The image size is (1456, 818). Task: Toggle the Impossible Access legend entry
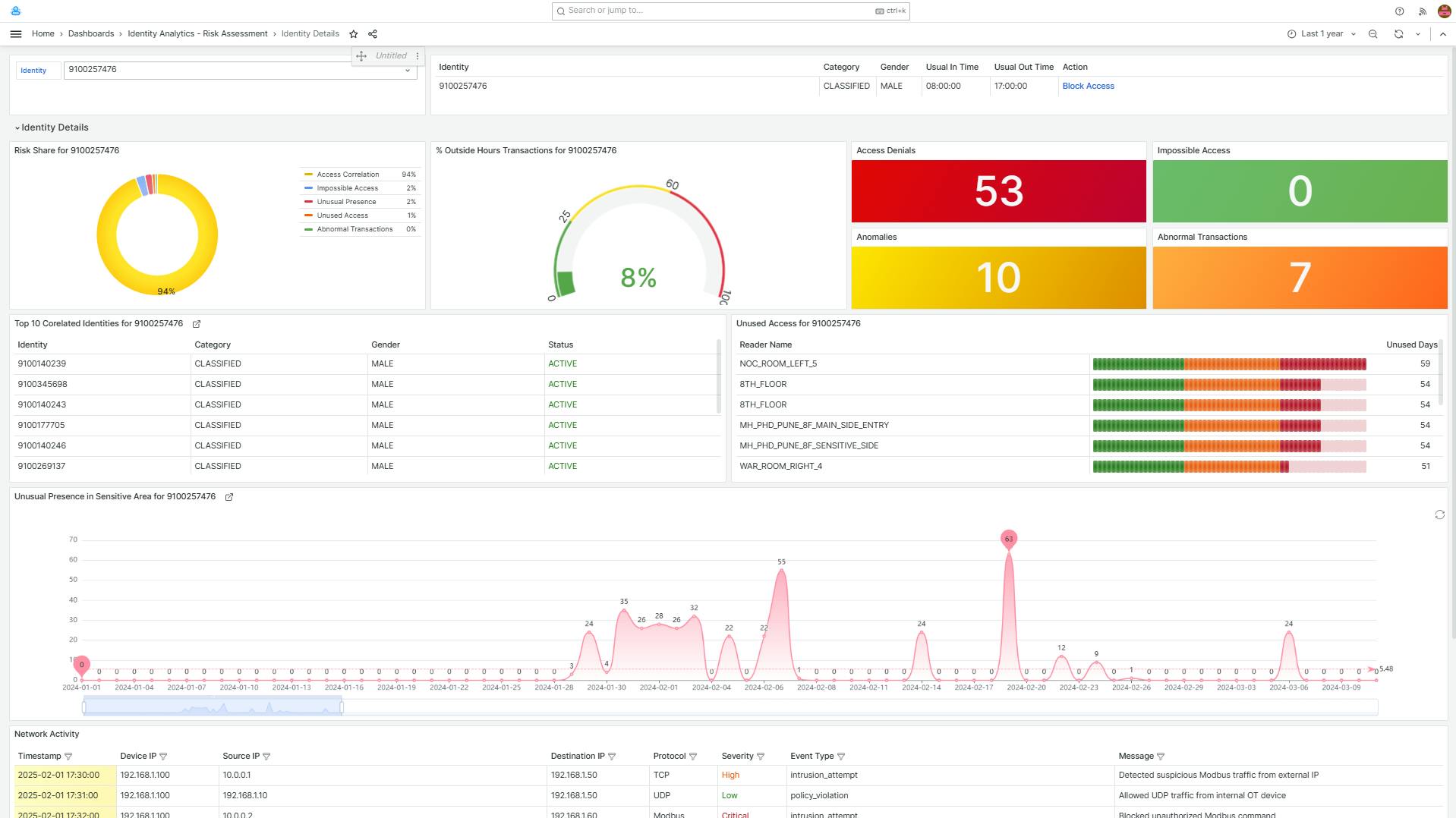point(345,188)
